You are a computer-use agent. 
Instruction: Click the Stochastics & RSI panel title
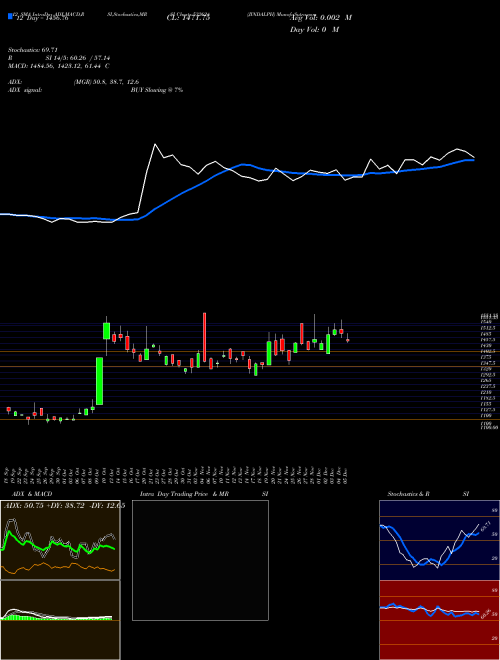(x=428, y=494)
